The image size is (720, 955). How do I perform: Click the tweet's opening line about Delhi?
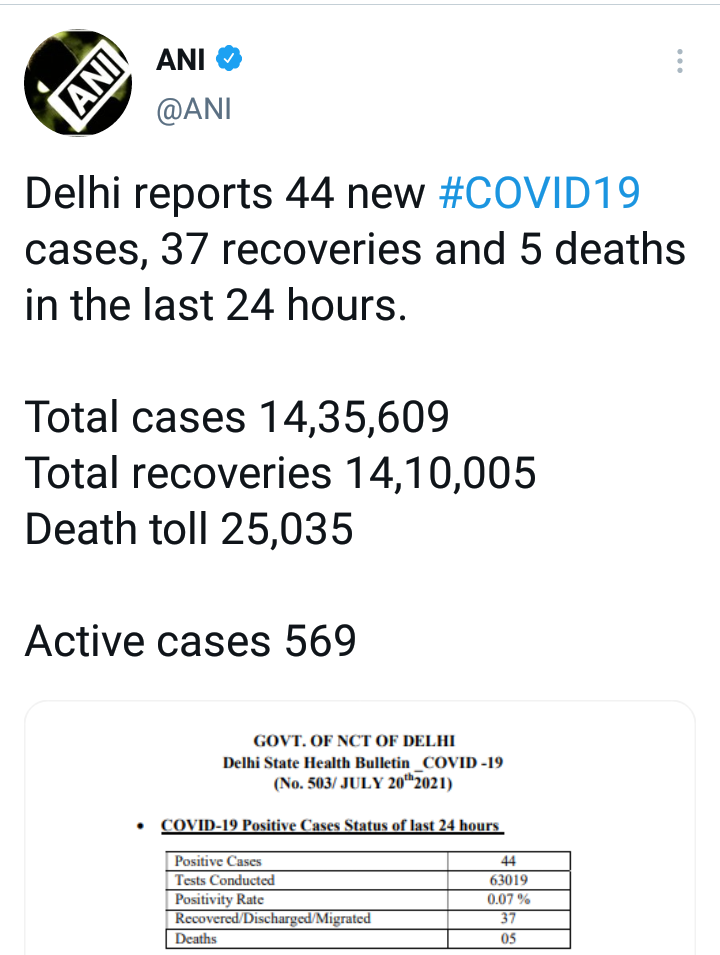pyautogui.click(x=230, y=194)
